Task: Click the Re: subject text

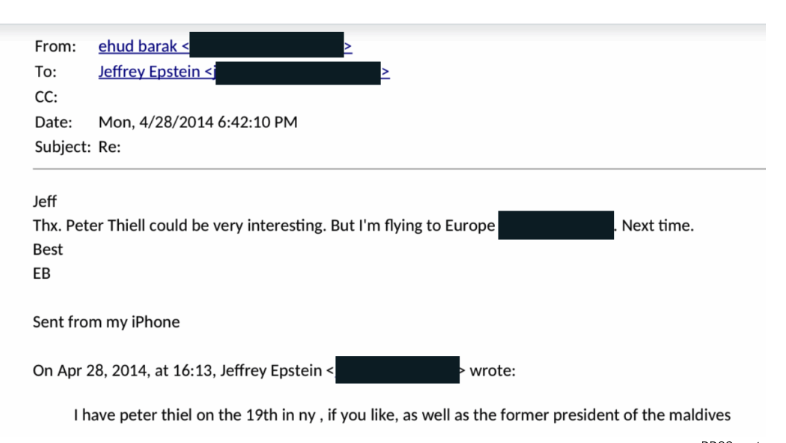Action: [109, 147]
